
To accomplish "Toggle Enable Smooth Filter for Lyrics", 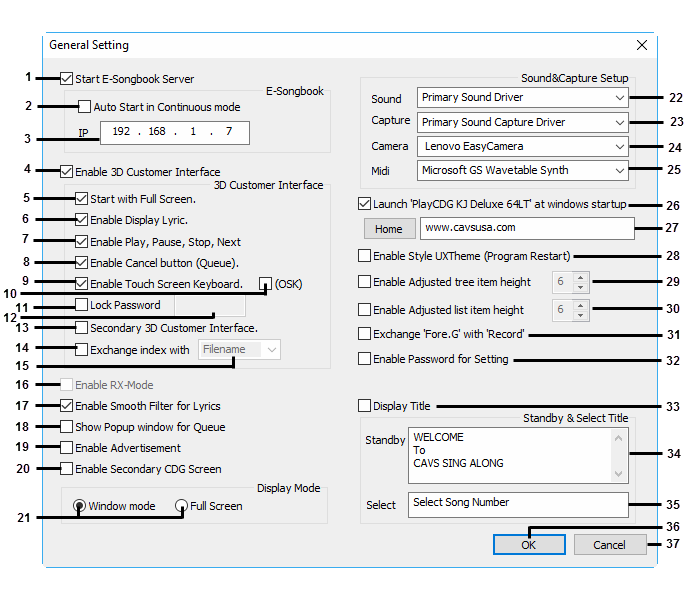I will click(x=67, y=406).
